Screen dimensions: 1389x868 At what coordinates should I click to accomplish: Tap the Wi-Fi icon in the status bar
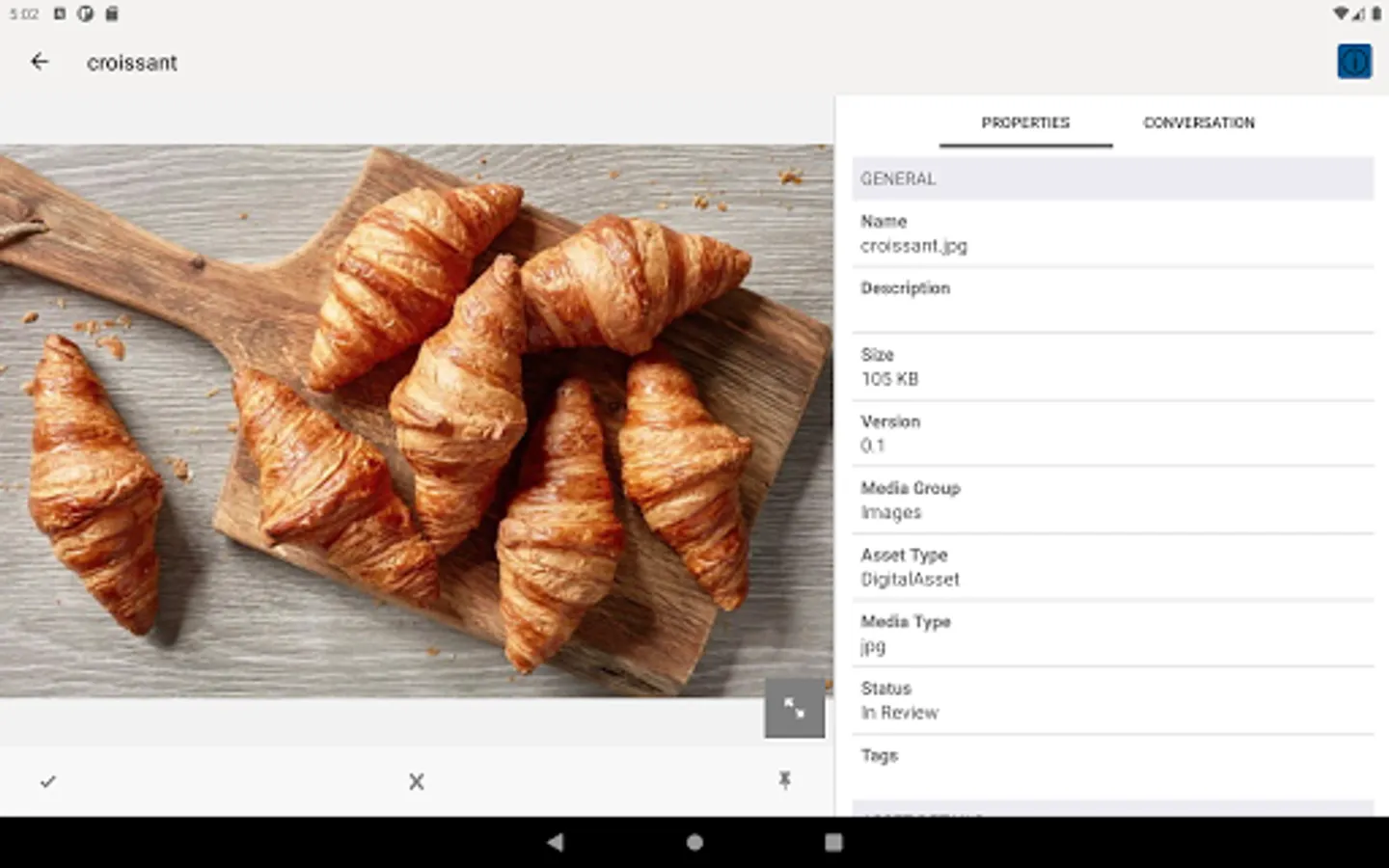[1341, 14]
